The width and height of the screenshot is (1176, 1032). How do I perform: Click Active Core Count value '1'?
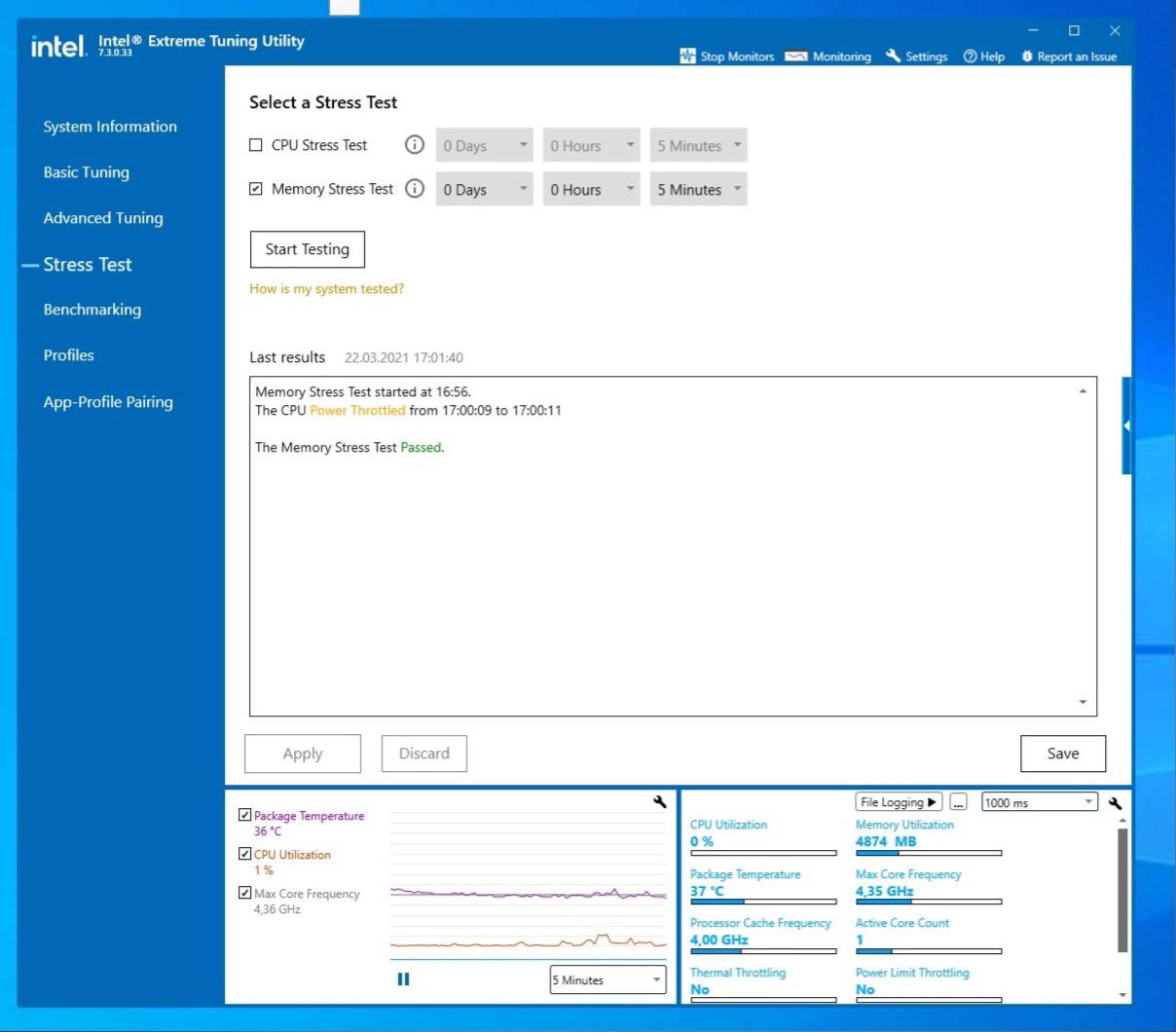pos(860,940)
